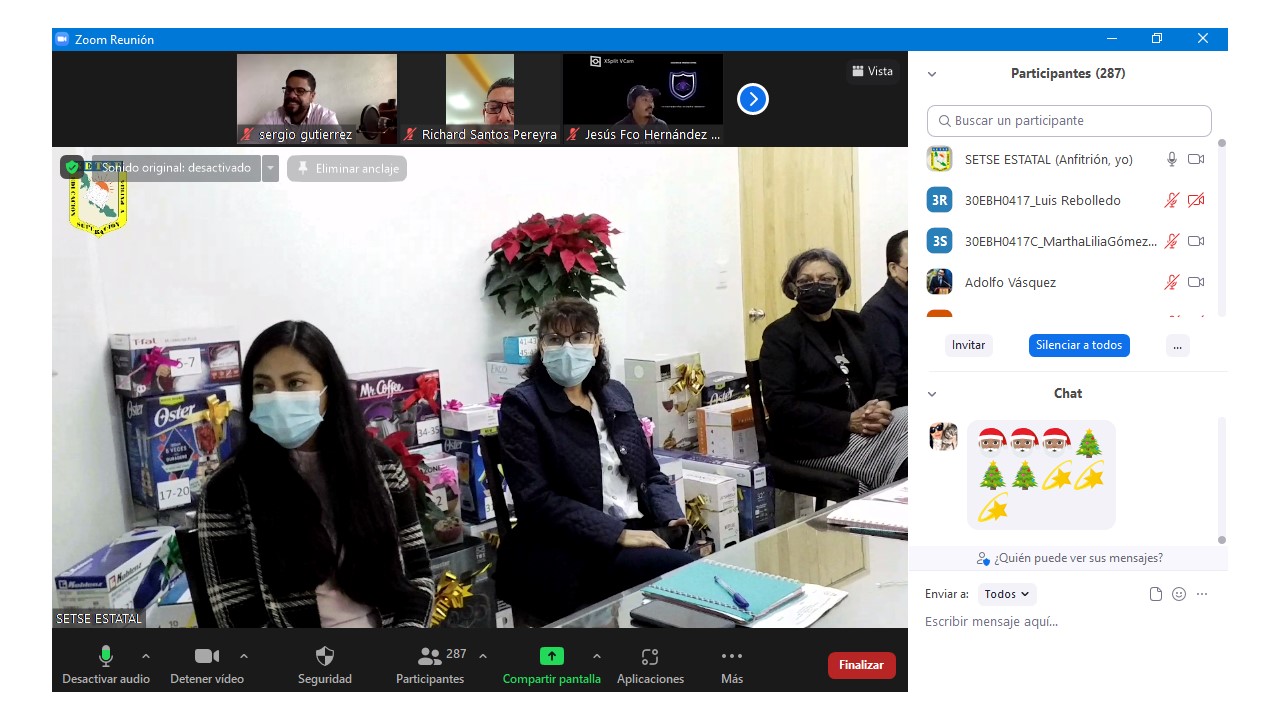Image resolution: width=1280 pixels, height=720 pixels.
Task: Click the file attachment icon in chat
Action: coord(1156,594)
